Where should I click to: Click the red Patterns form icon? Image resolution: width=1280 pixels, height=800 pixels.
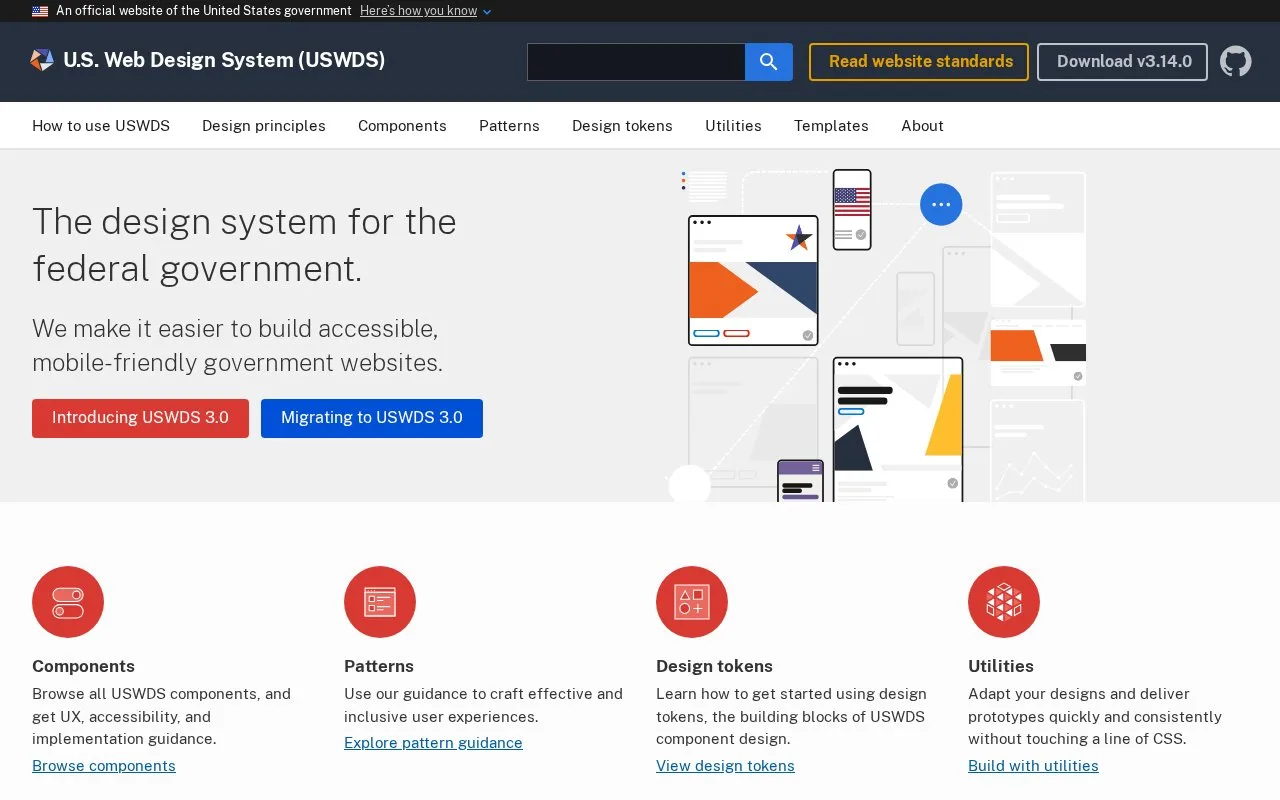click(x=380, y=602)
